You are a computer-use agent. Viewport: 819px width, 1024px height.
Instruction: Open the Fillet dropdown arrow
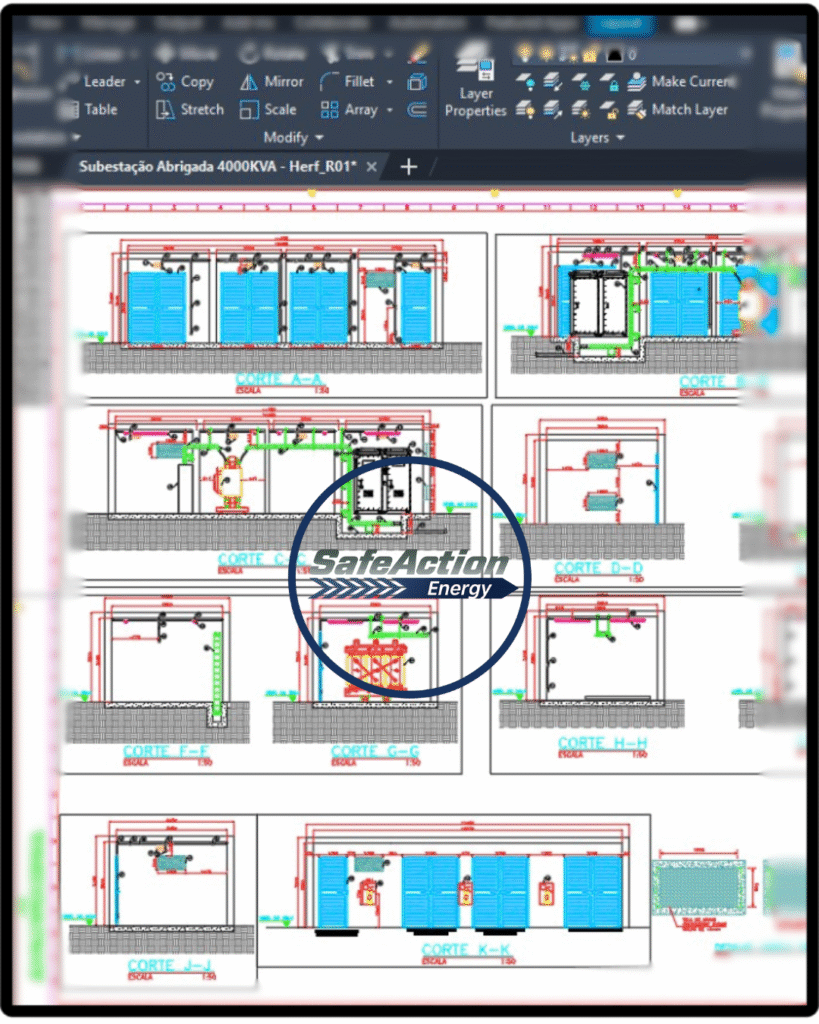[x=388, y=82]
